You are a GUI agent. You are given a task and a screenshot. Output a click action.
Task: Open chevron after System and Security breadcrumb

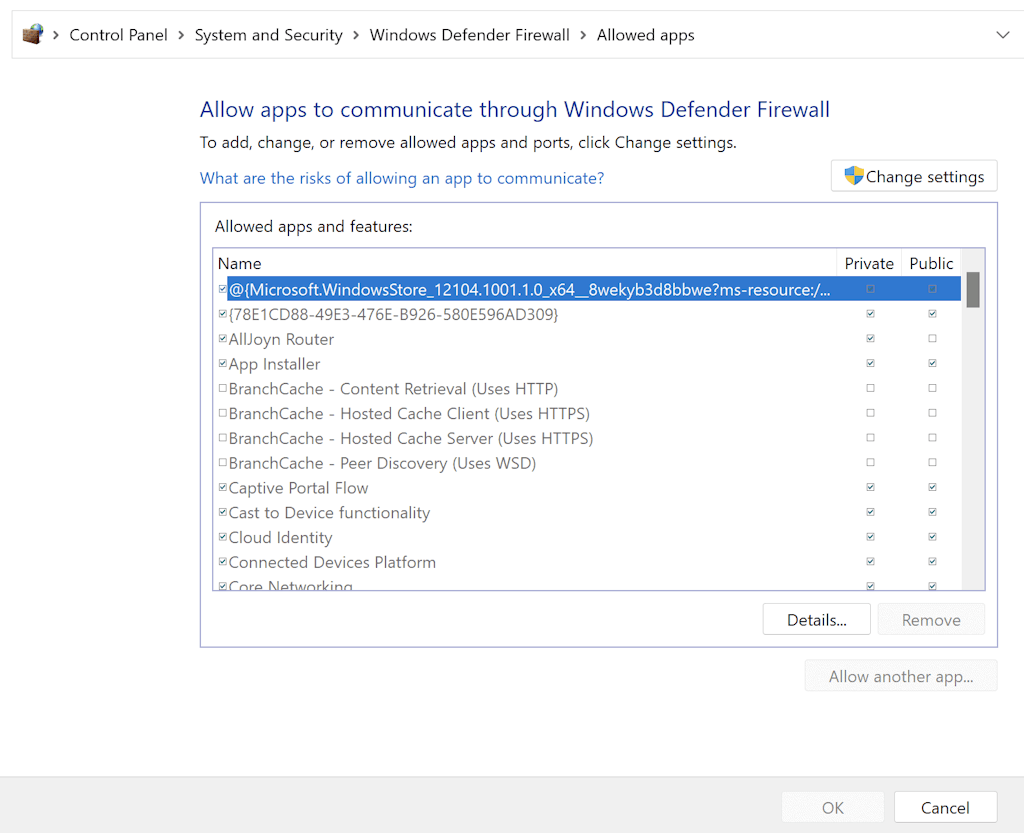point(356,35)
